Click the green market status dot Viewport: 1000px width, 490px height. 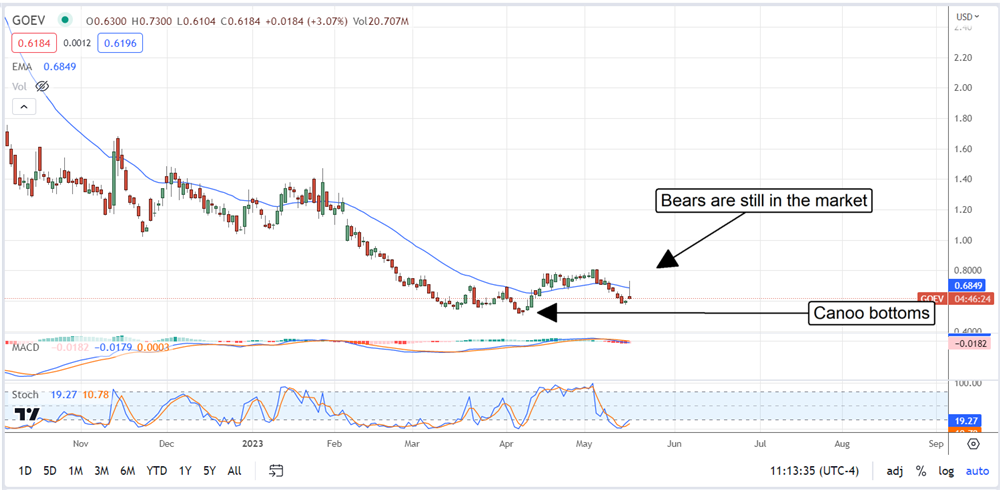[66, 19]
